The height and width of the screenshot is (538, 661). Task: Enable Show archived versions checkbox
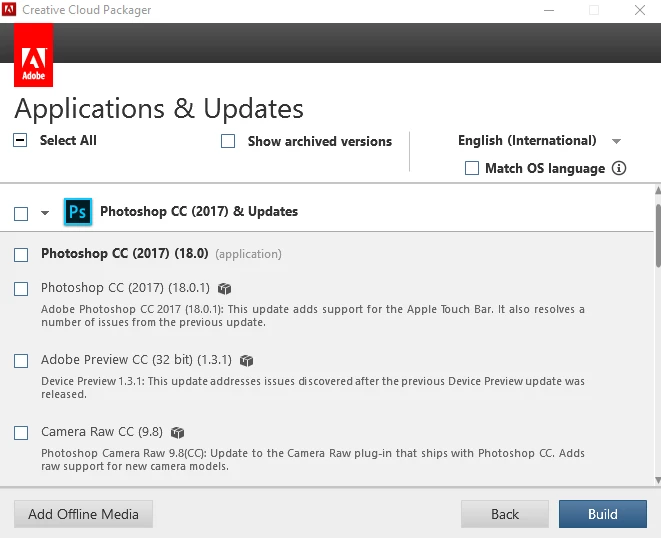click(x=228, y=141)
